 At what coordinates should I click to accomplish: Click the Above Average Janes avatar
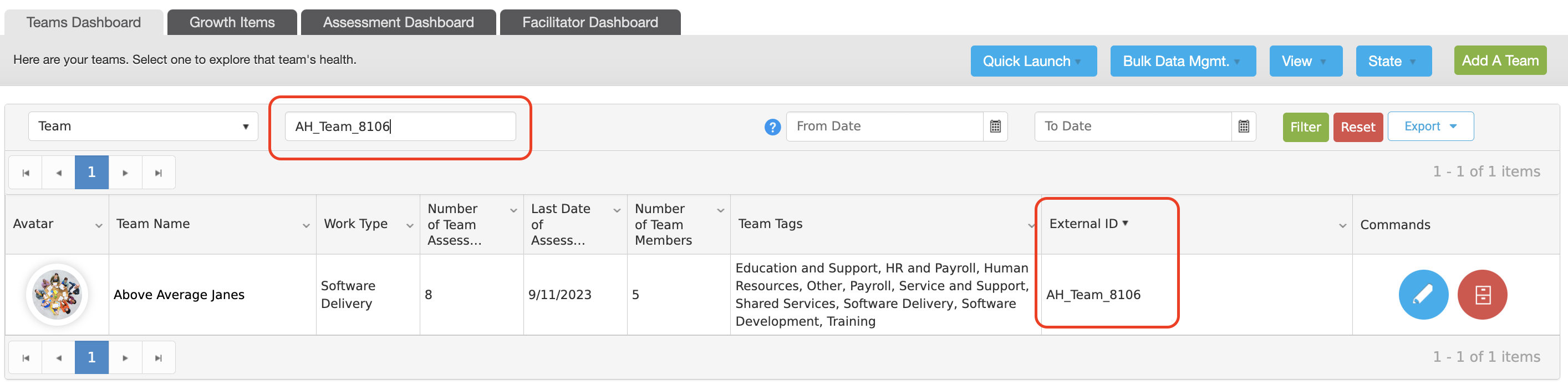pyautogui.click(x=57, y=295)
